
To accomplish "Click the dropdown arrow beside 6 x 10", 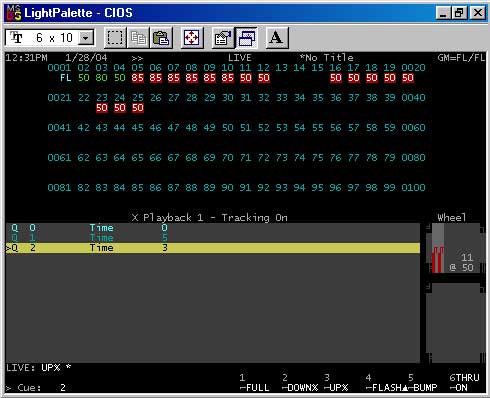I will click(86, 38).
